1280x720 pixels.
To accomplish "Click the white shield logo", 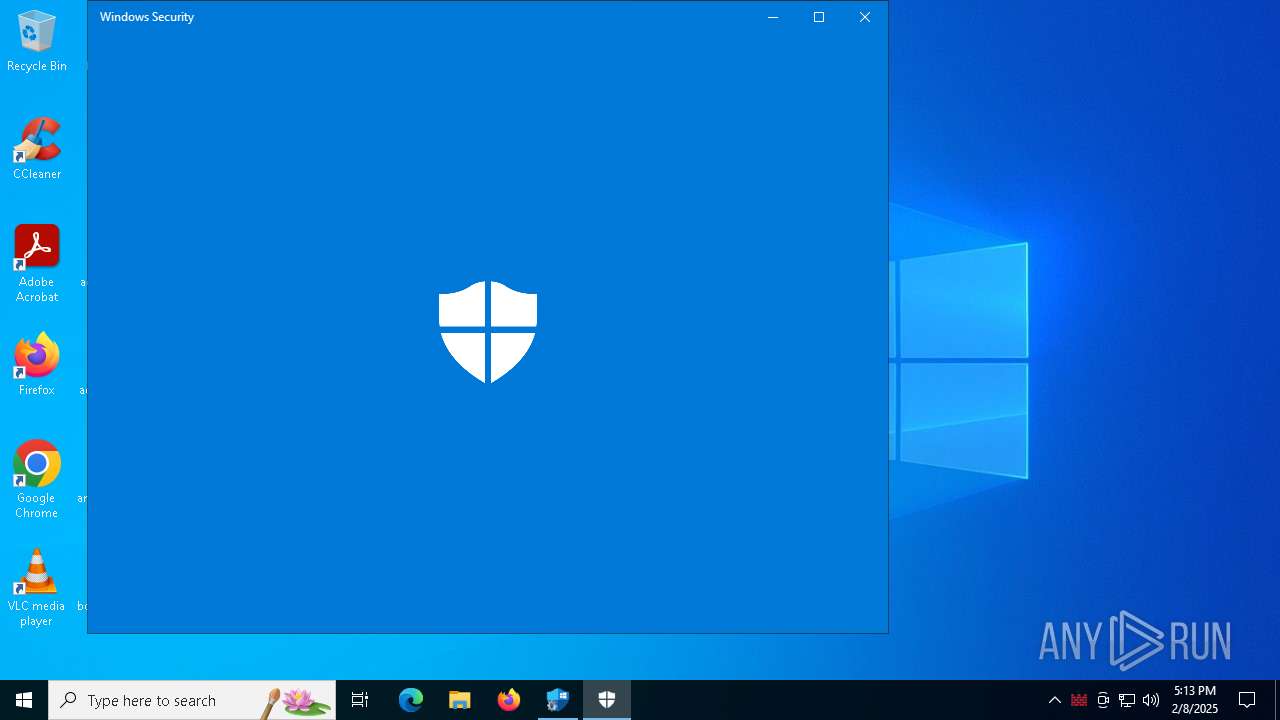I will tap(488, 332).
